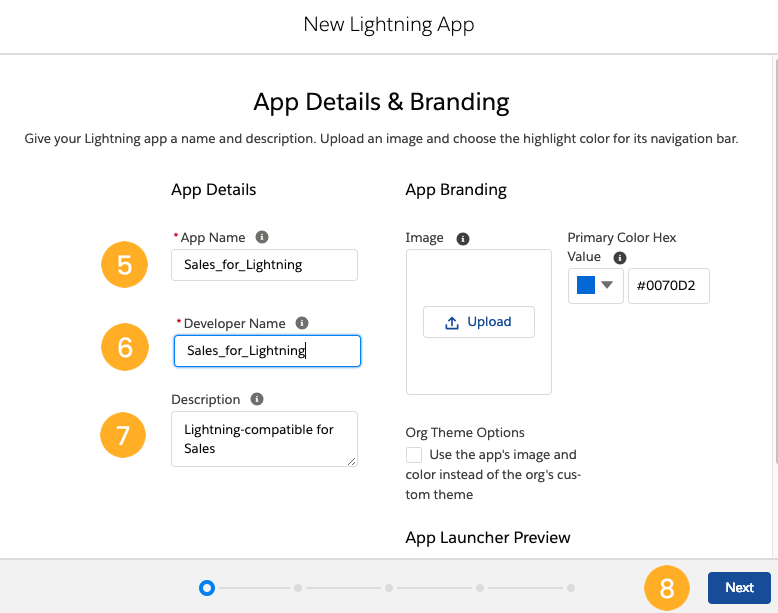Screen dimensions: 778x613
Task: Click the info icon beside Description
Action: click(257, 399)
